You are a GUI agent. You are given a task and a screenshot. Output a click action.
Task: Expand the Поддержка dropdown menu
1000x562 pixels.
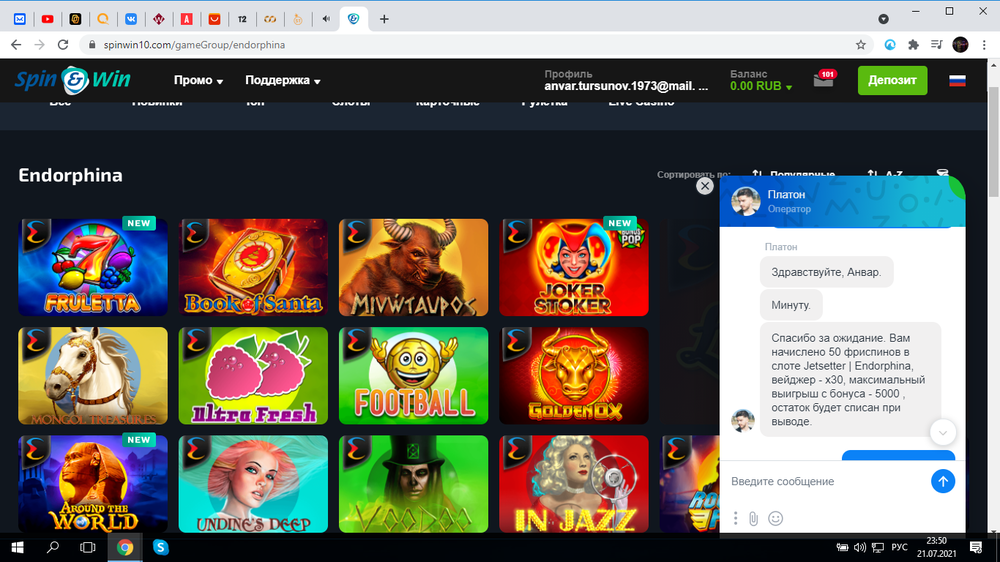coord(282,80)
